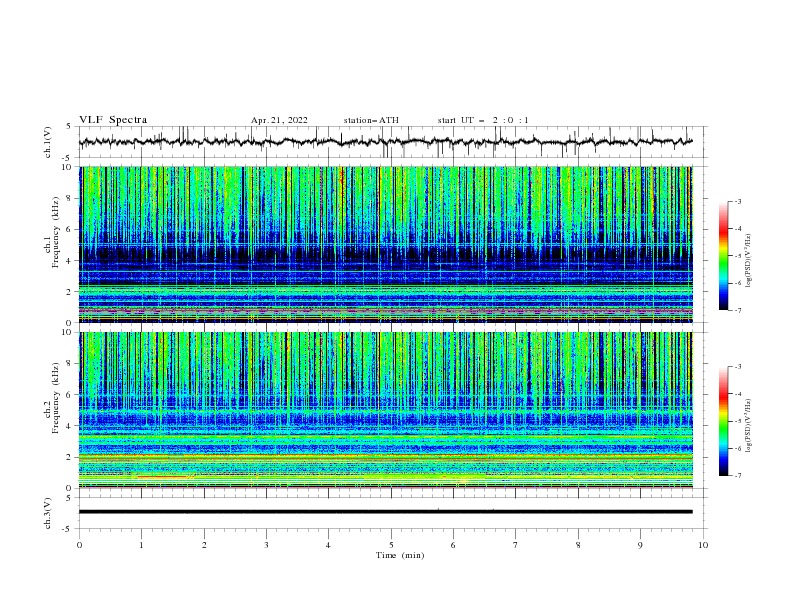
Task: Click time axis tick label "3"
Action: coord(266,545)
